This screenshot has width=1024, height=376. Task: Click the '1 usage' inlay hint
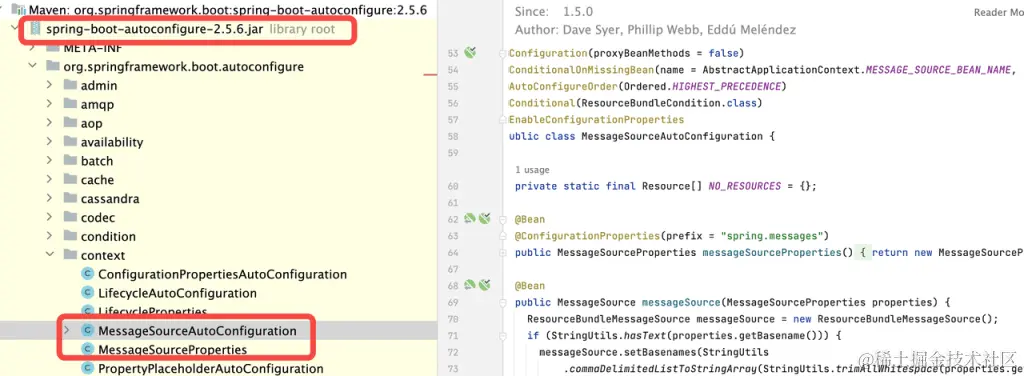[532, 170]
